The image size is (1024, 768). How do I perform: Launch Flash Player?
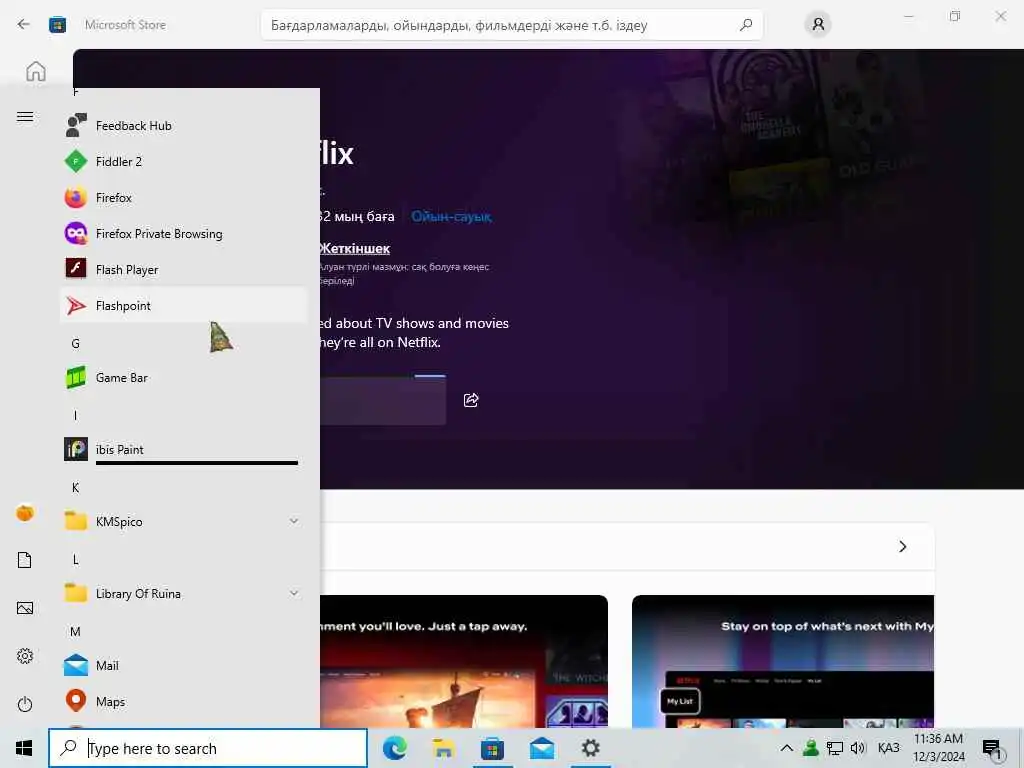[183, 269]
